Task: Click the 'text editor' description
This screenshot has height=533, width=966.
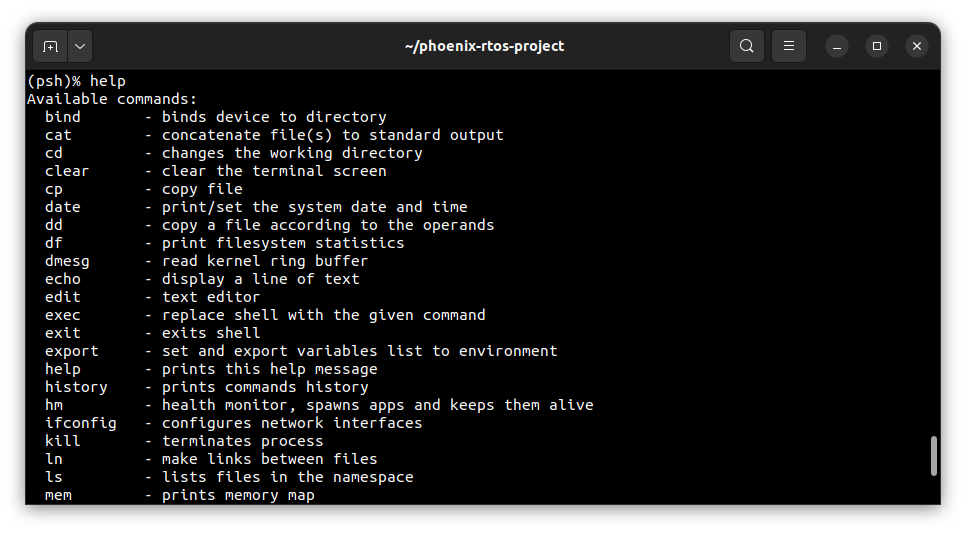Action: click(x=211, y=297)
